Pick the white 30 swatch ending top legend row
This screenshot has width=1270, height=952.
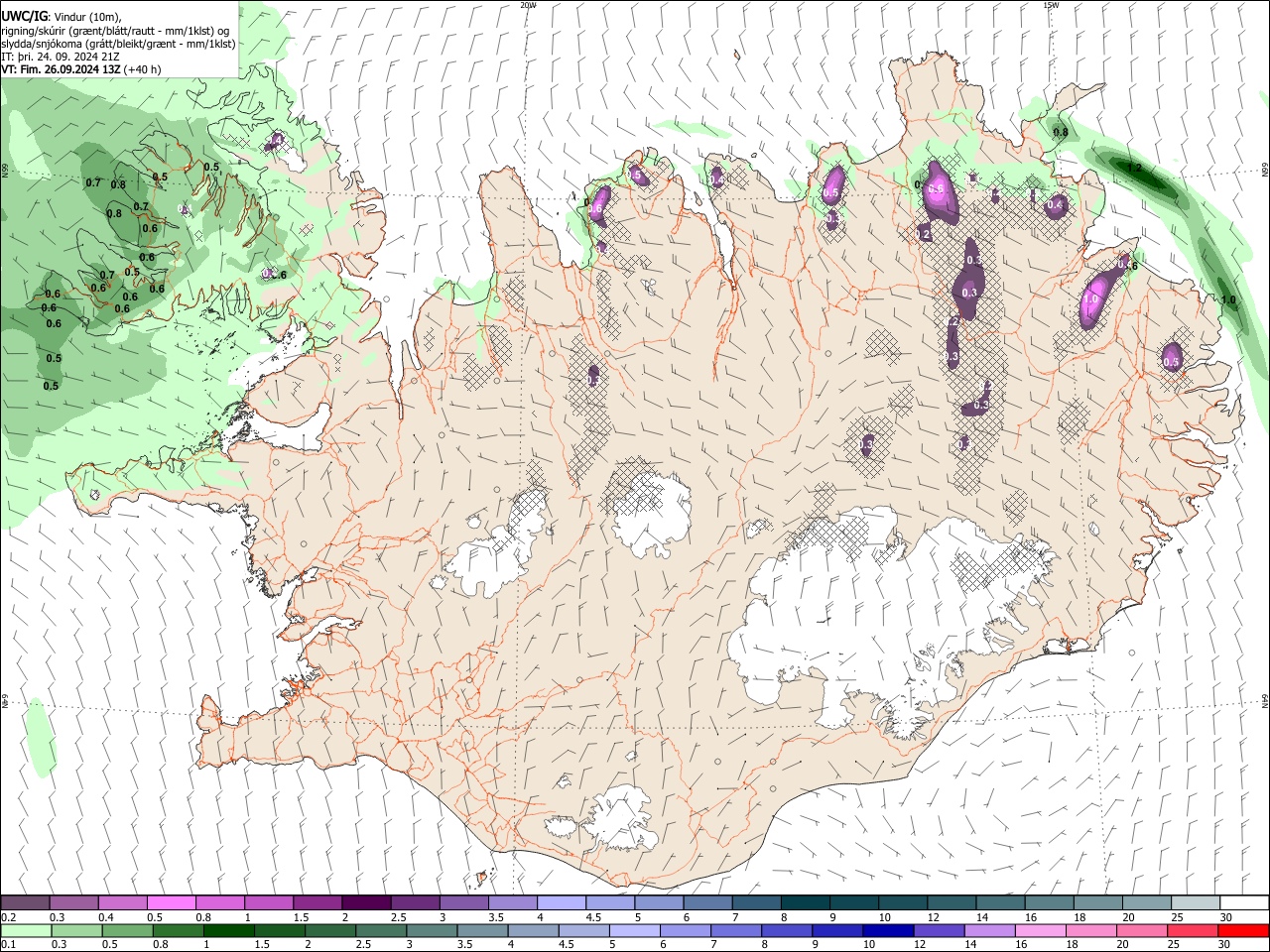1244,902
